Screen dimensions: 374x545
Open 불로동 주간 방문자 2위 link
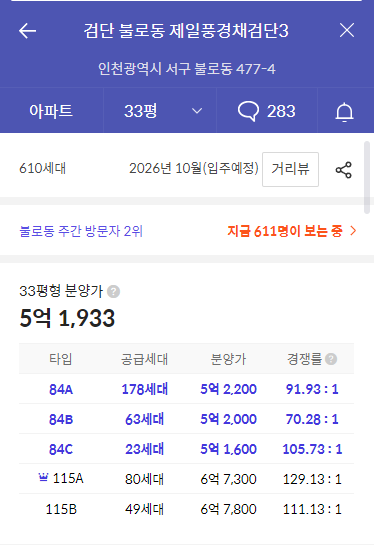tap(81, 231)
